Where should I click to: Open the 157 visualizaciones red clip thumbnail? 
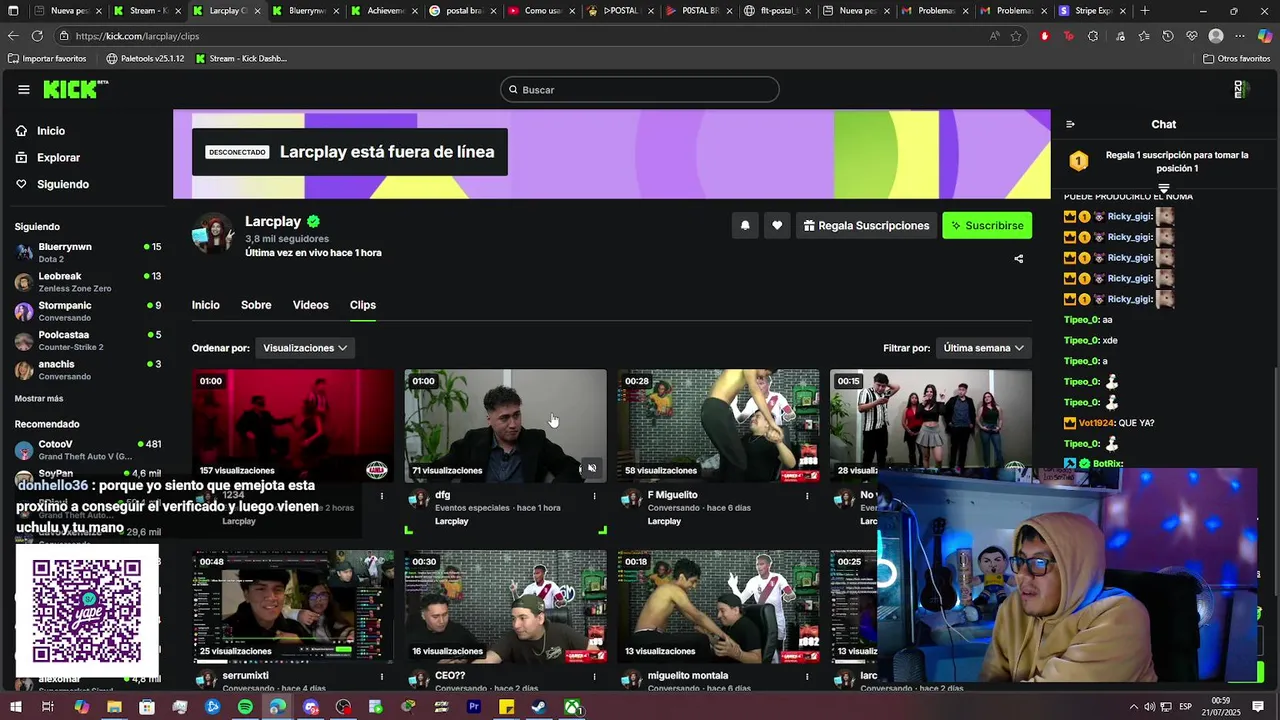coord(293,426)
